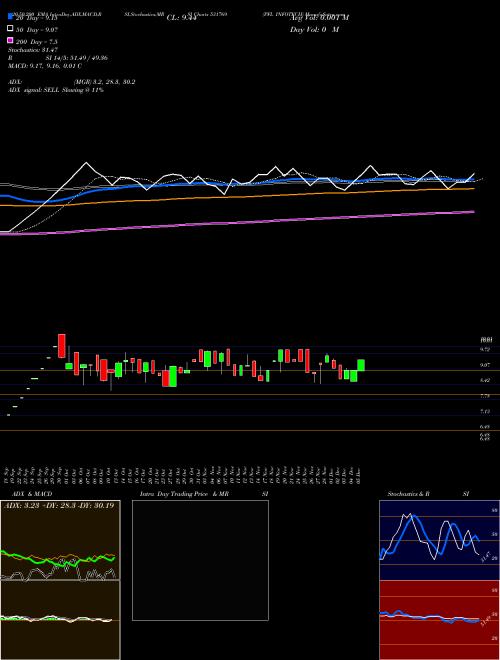Select the '200 Day - 7.5' legend text
Image resolution: width=500 pixels, height=660 pixels.
[x=37, y=42]
